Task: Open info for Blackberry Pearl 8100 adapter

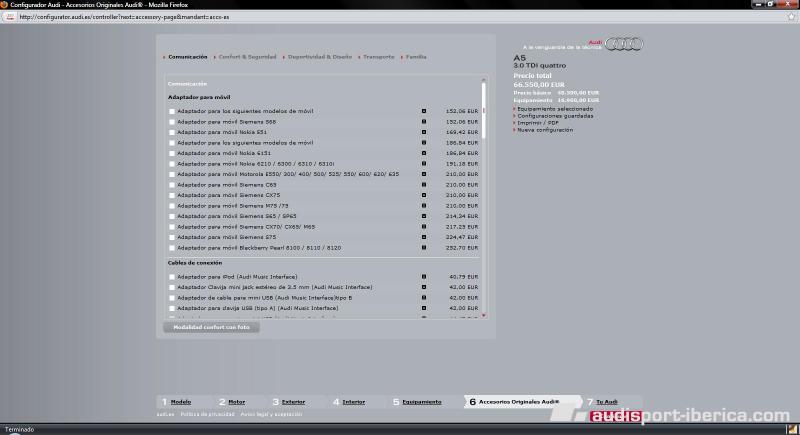Action: click(423, 247)
